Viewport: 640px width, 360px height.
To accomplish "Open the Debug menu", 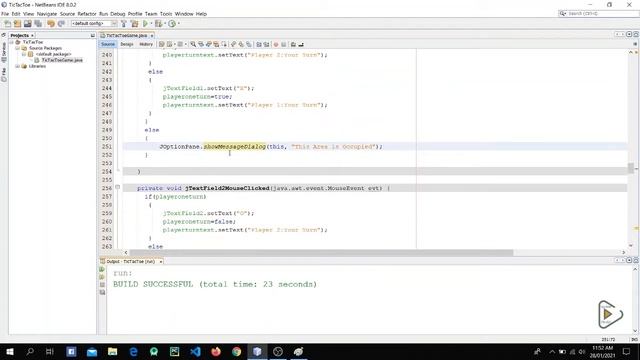I will [x=118, y=14].
